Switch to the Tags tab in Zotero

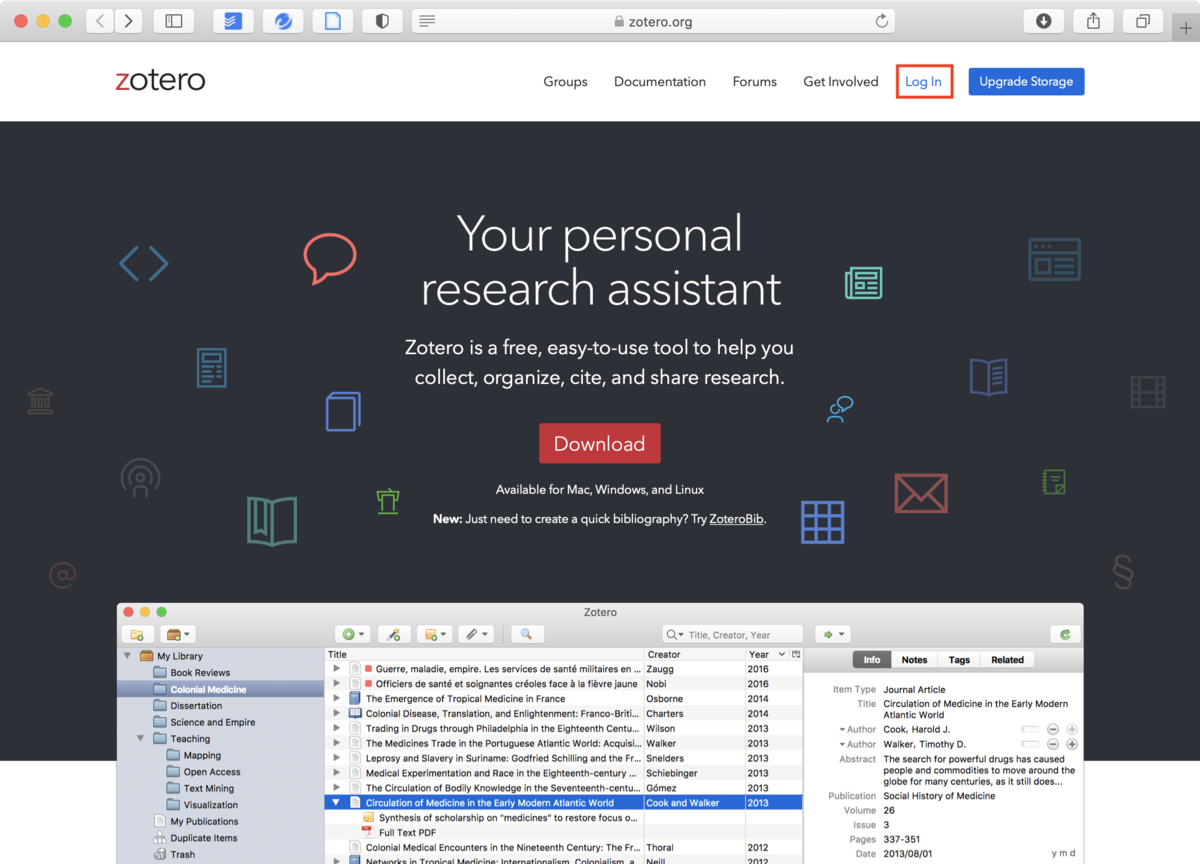(x=959, y=660)
